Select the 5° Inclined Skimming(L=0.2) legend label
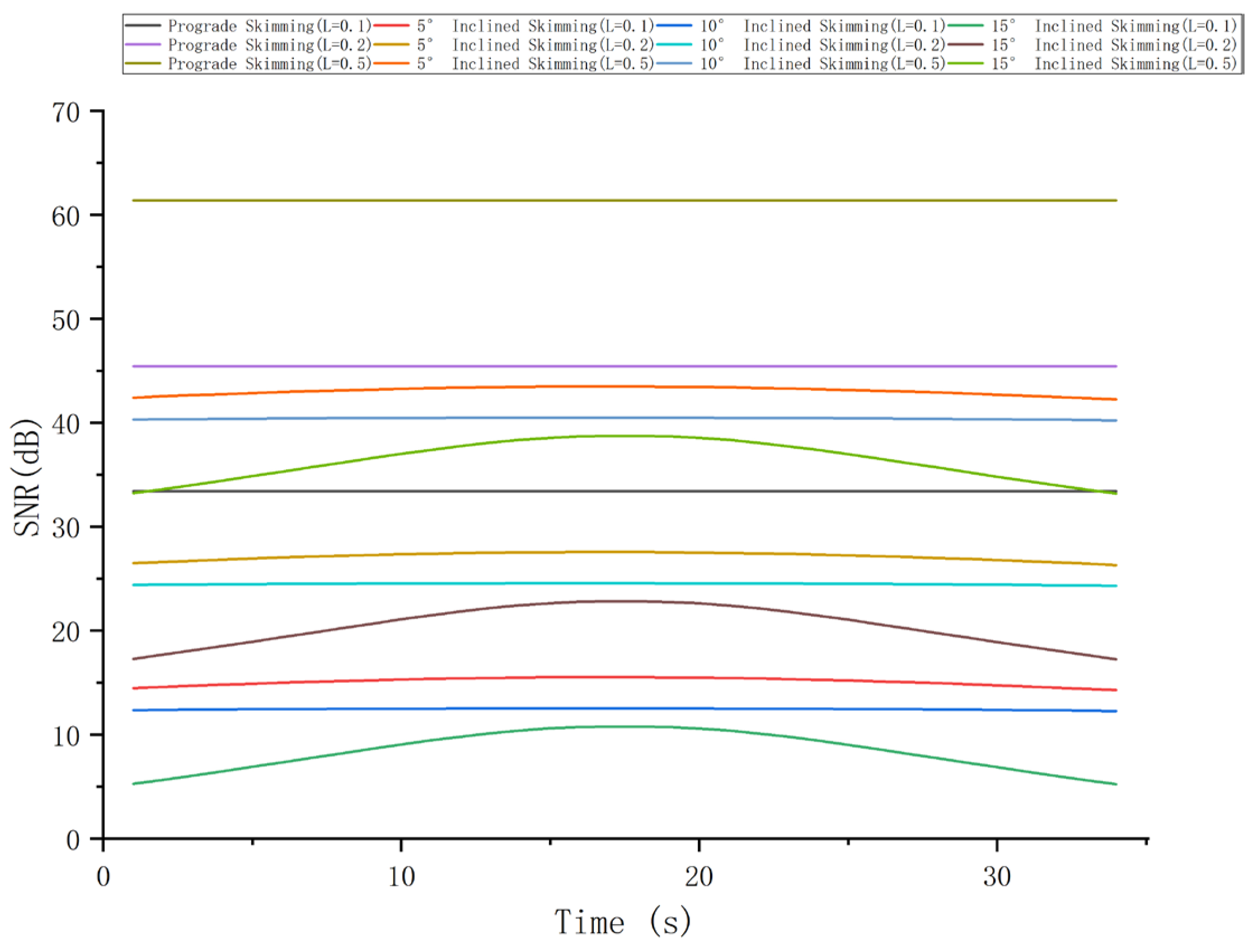 (x=534, y=45)
